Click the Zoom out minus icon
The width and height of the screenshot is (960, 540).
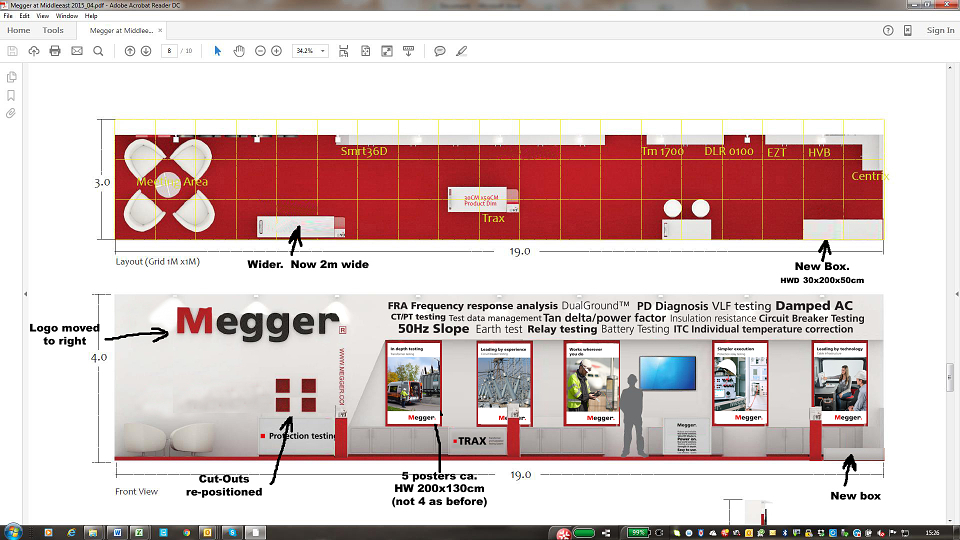click(260, 51)
